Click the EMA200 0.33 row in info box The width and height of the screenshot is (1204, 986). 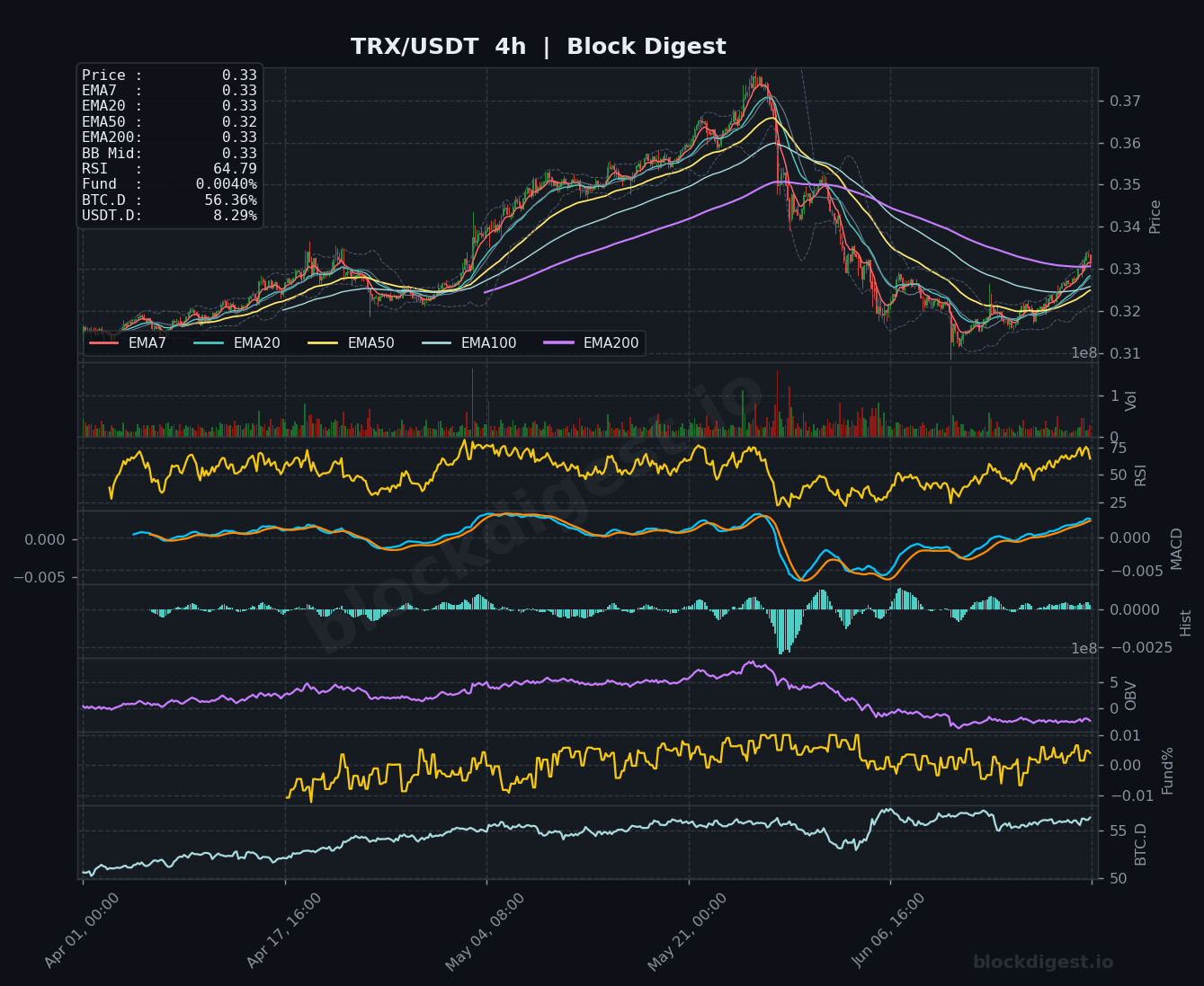point(169,138)
